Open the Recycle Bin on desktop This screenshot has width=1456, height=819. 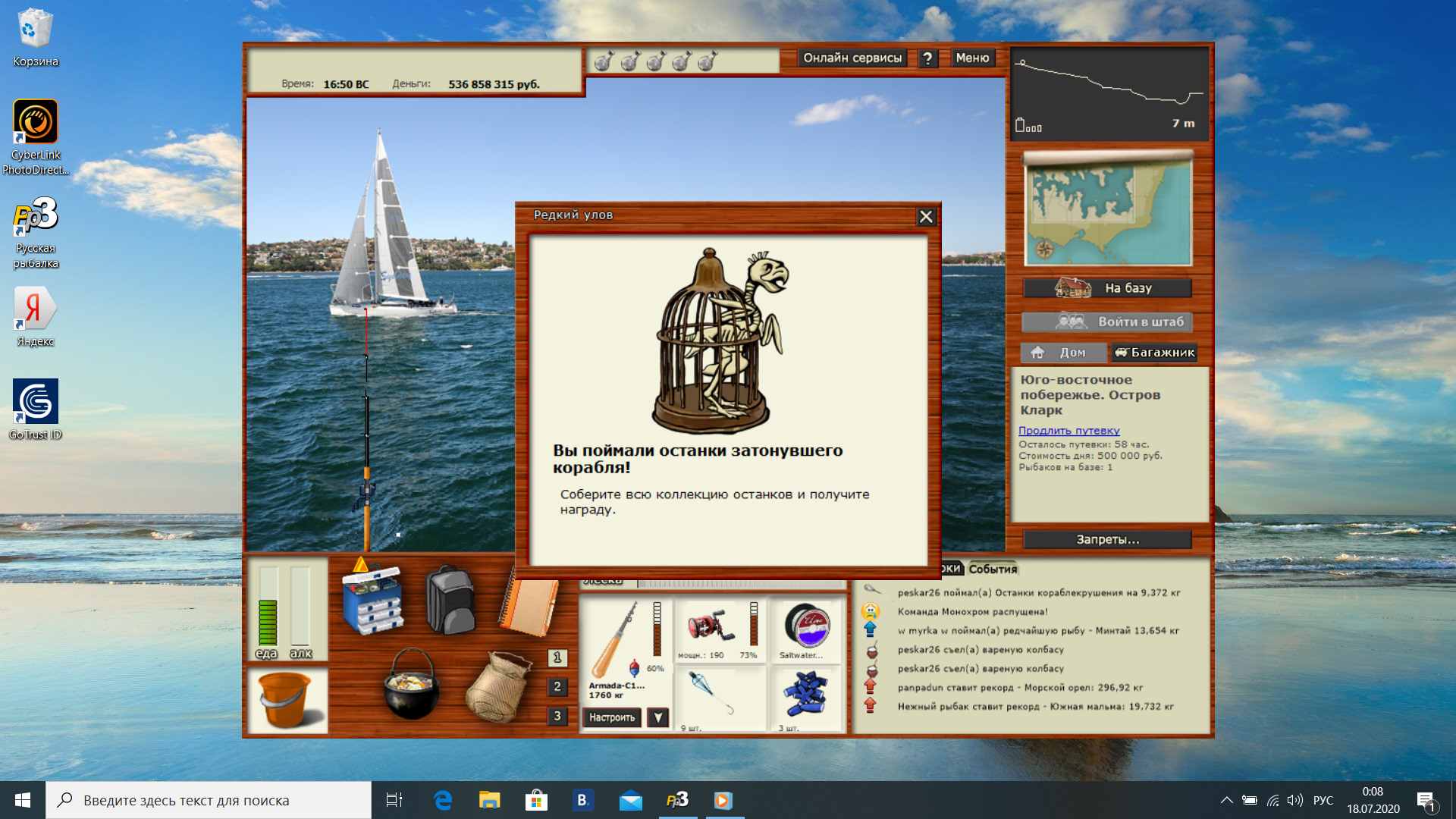point(36,38)
